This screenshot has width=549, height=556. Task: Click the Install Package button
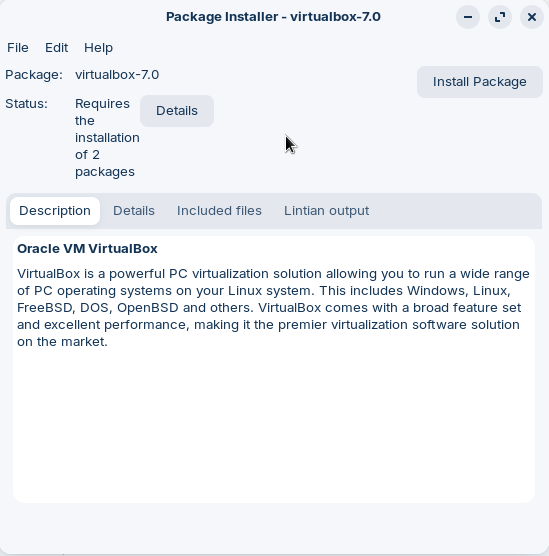pyautogui.click(x=479, y=82)
